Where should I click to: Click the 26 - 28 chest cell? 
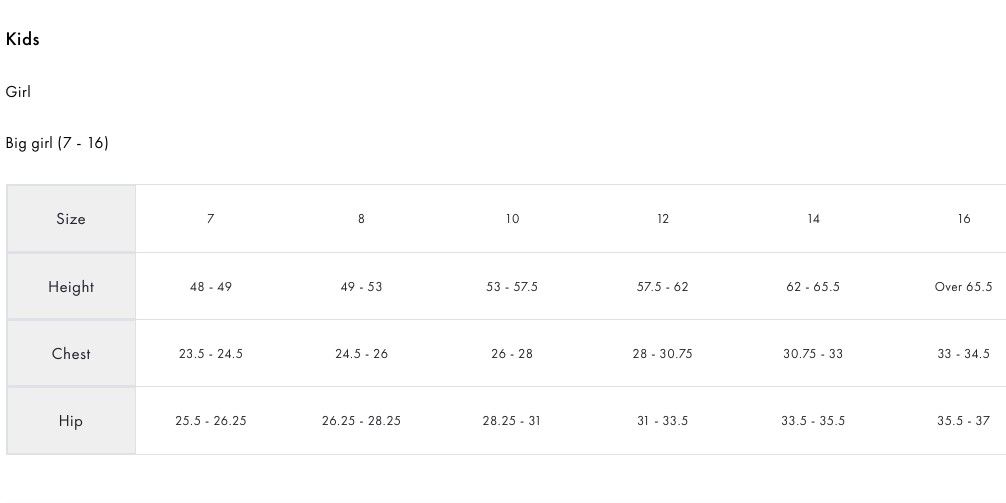512,354
